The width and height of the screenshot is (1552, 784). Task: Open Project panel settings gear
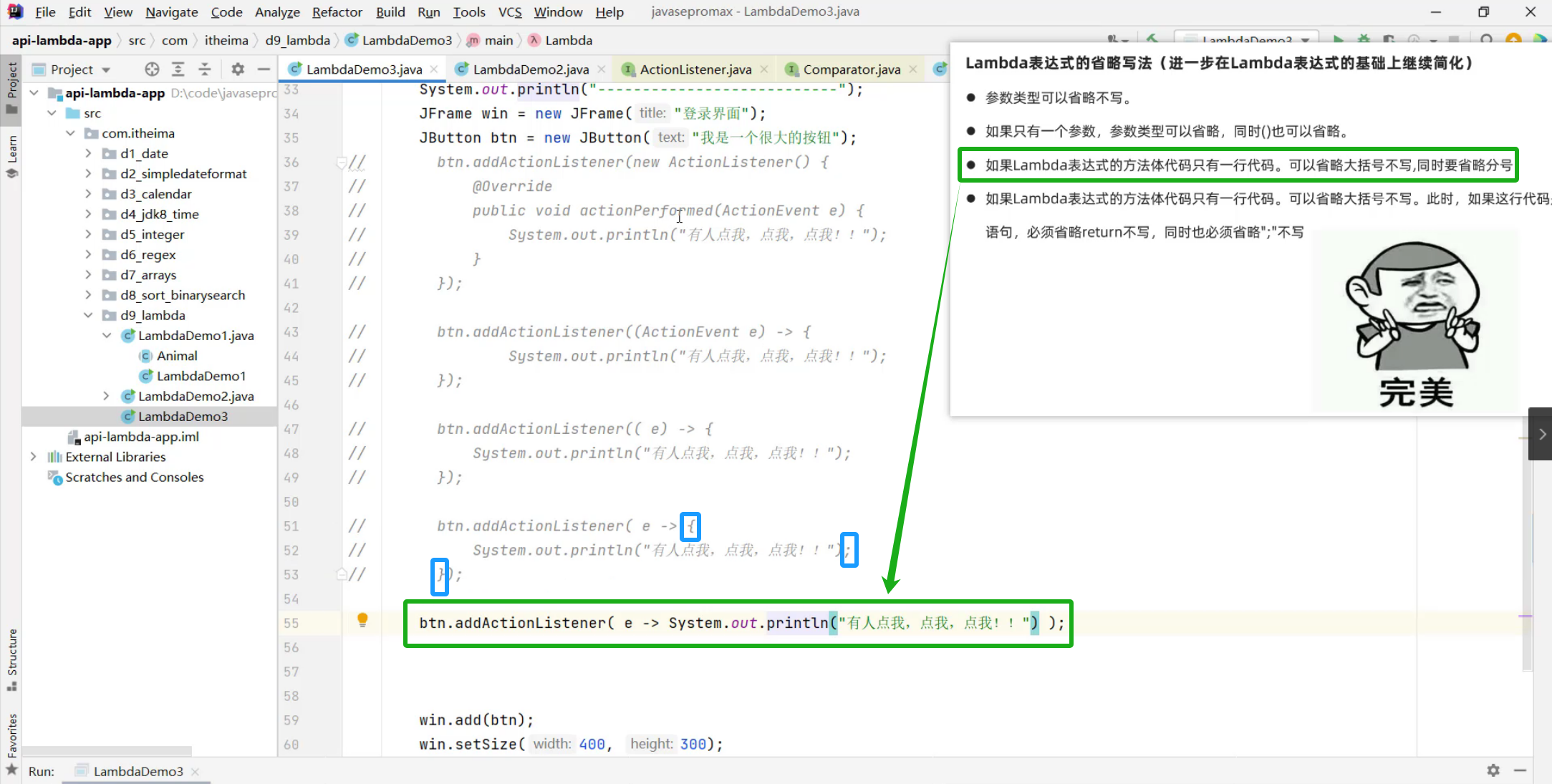[238, 69]
